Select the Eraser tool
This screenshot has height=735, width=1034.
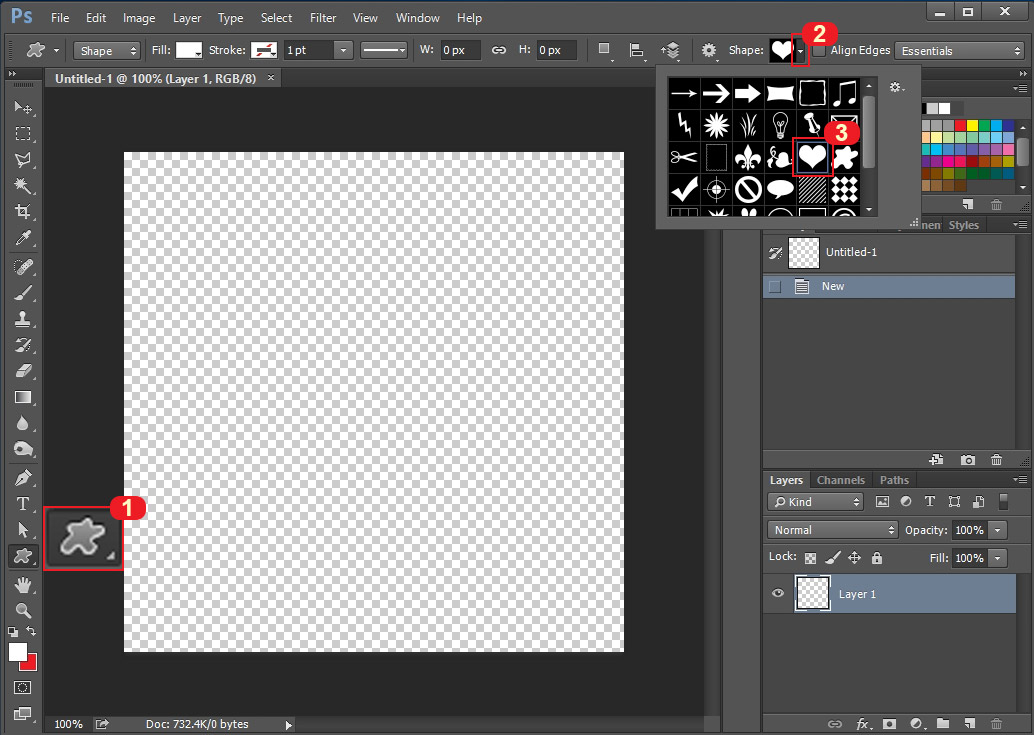coord(23,371)
